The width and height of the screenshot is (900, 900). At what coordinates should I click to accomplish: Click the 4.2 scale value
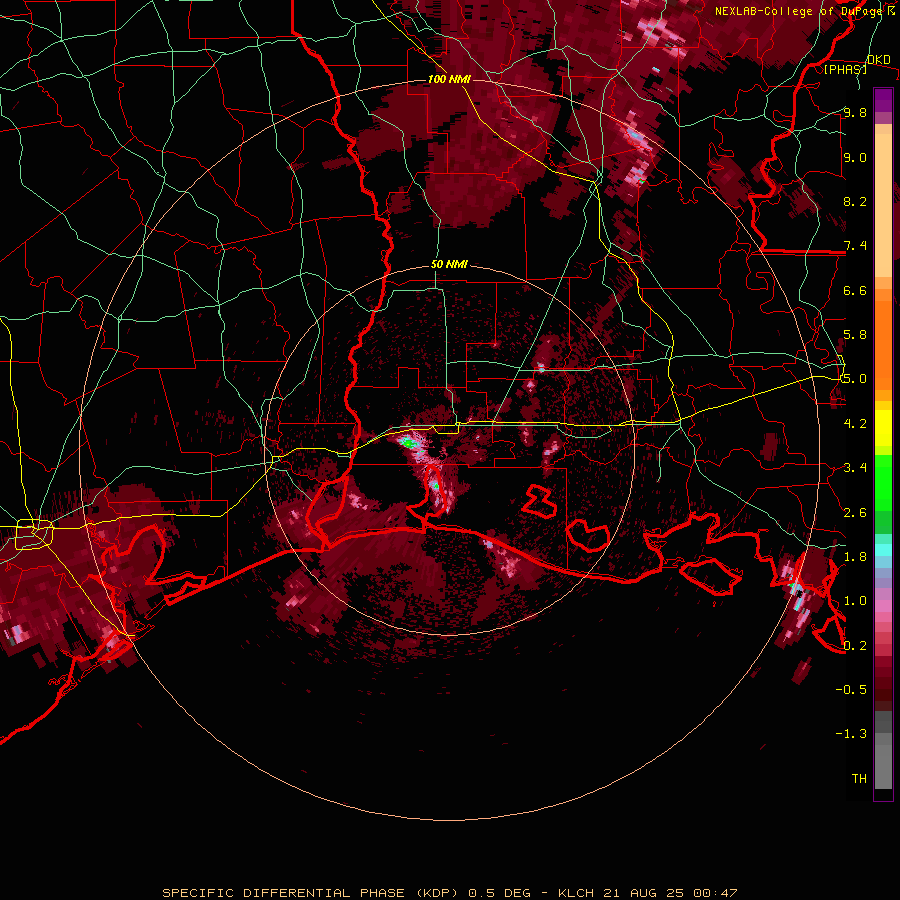[855, 424]
